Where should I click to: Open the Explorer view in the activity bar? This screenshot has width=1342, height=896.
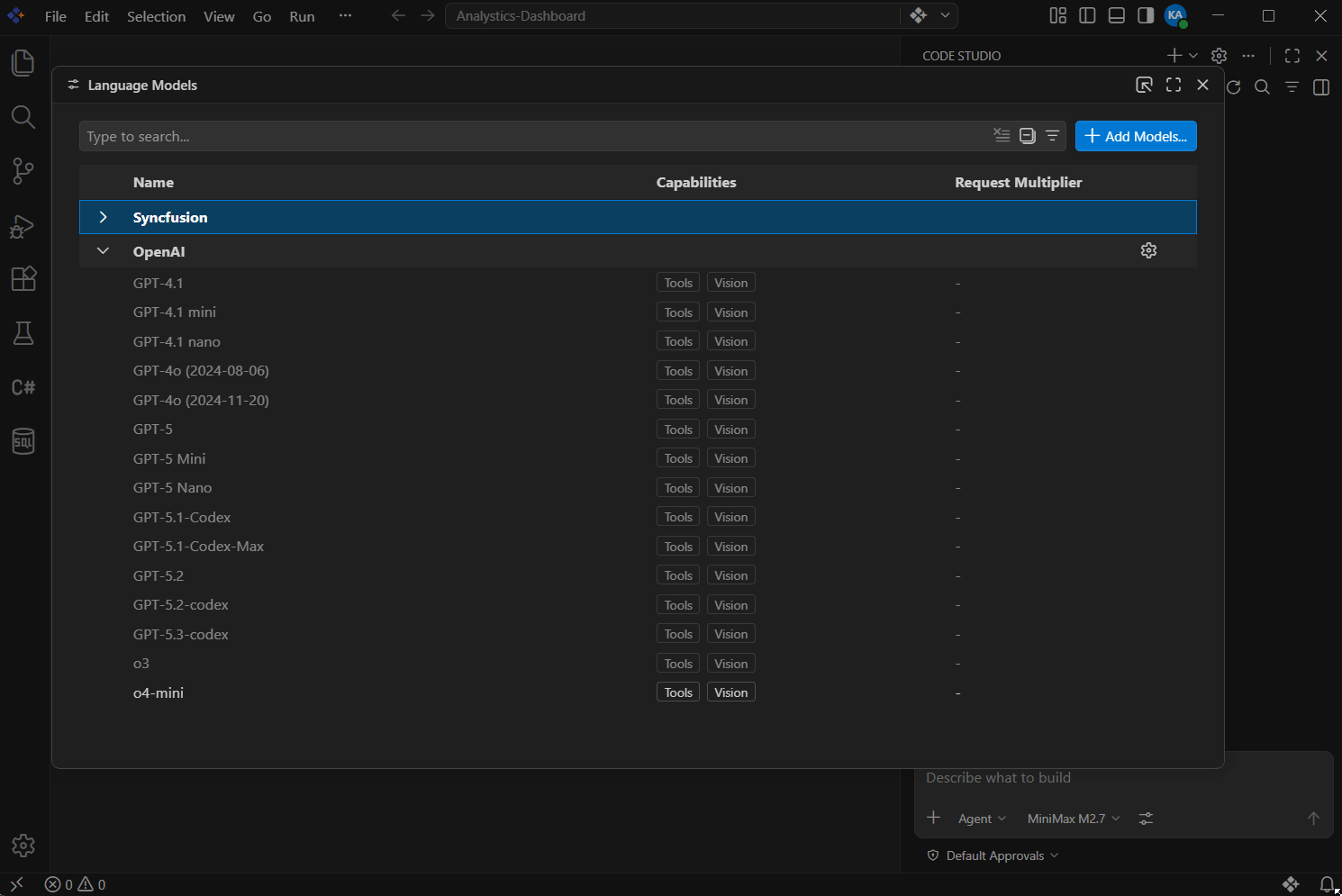point(23,63)
